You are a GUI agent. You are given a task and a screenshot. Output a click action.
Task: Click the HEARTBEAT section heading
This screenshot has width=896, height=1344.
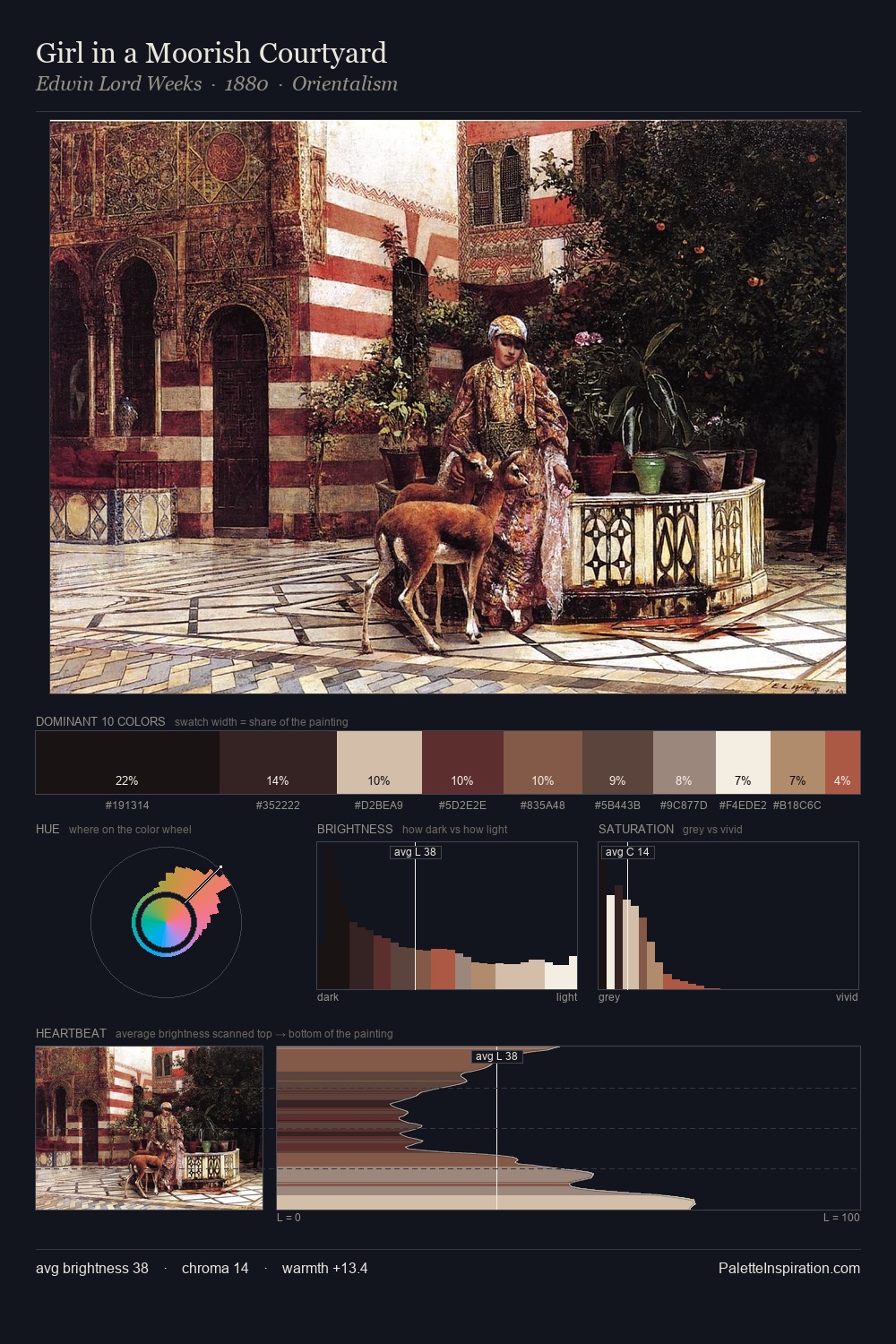pyautogui.click(x=71, y=1033)
